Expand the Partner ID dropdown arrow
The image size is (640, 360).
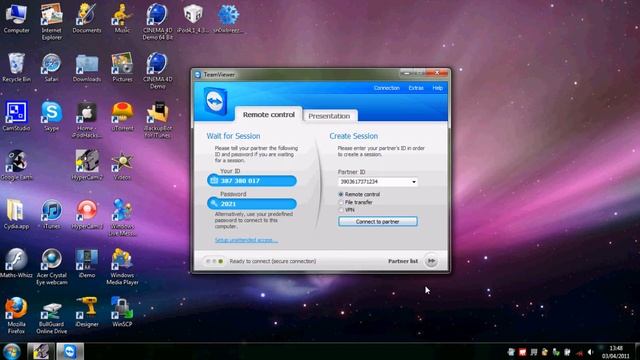[x=414, y=182]
